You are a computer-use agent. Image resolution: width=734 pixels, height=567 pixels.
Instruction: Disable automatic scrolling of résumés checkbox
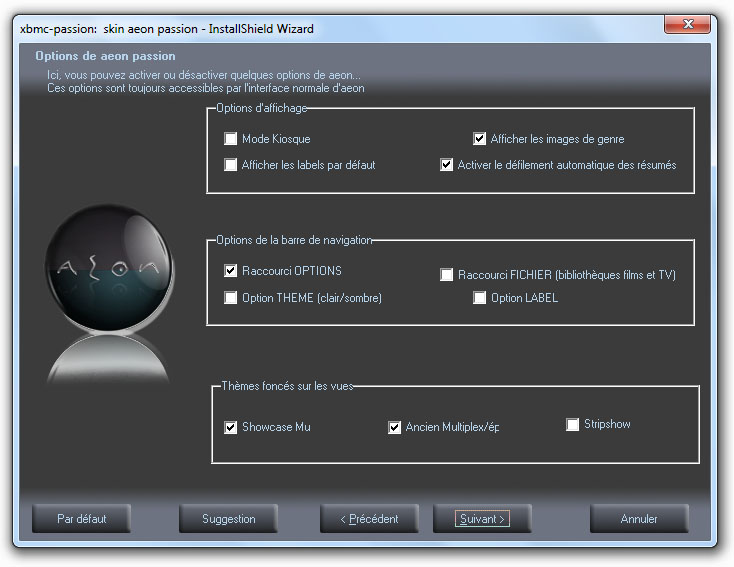click(x=447, y=165)
